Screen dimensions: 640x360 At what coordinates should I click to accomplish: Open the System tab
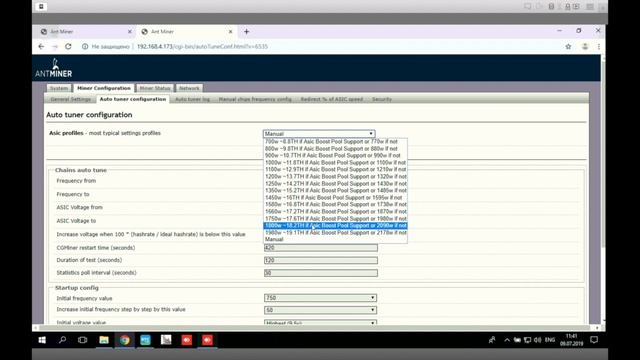coord(59,88)
